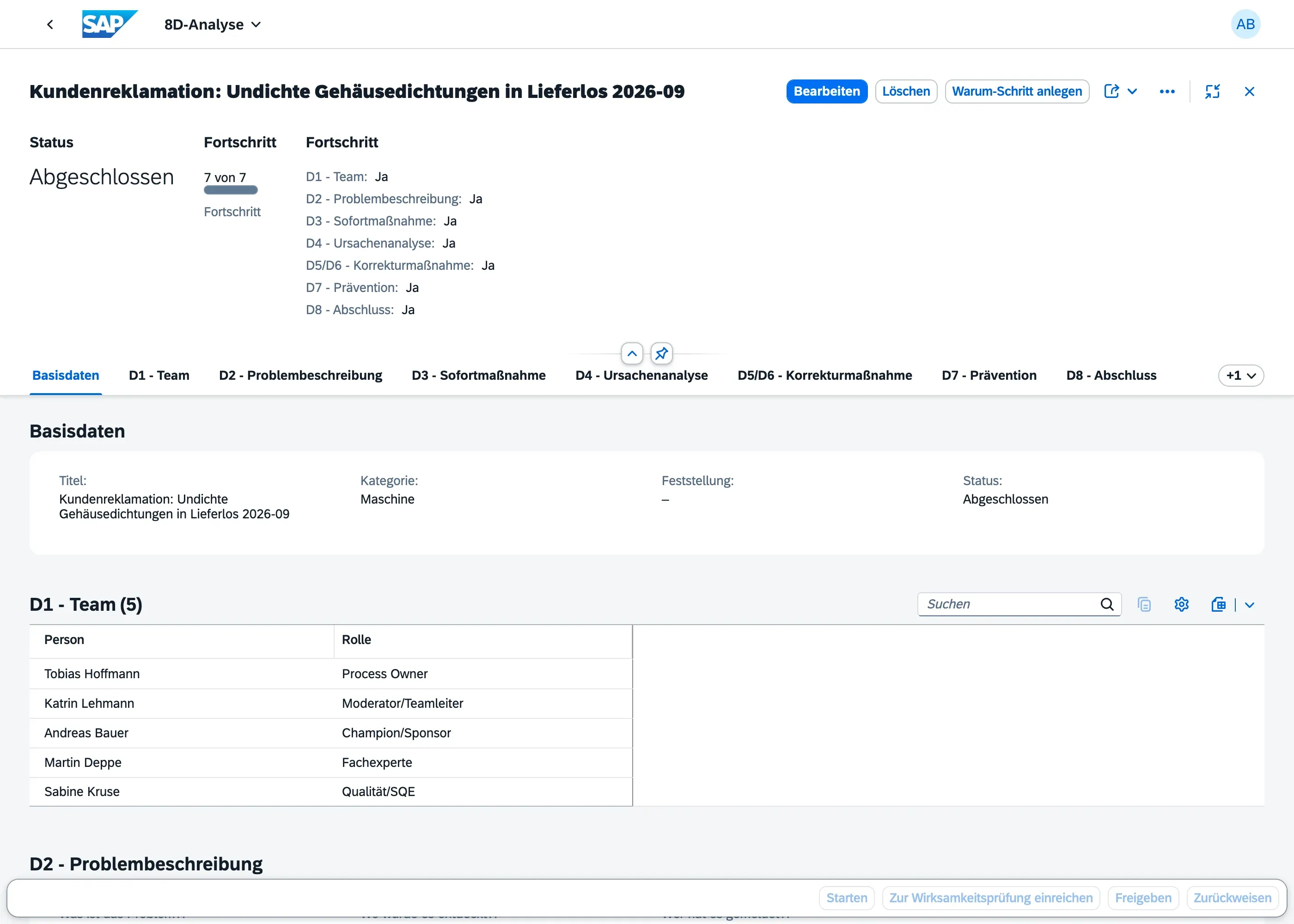Select the Martin Deppe row

pos(330,762)
